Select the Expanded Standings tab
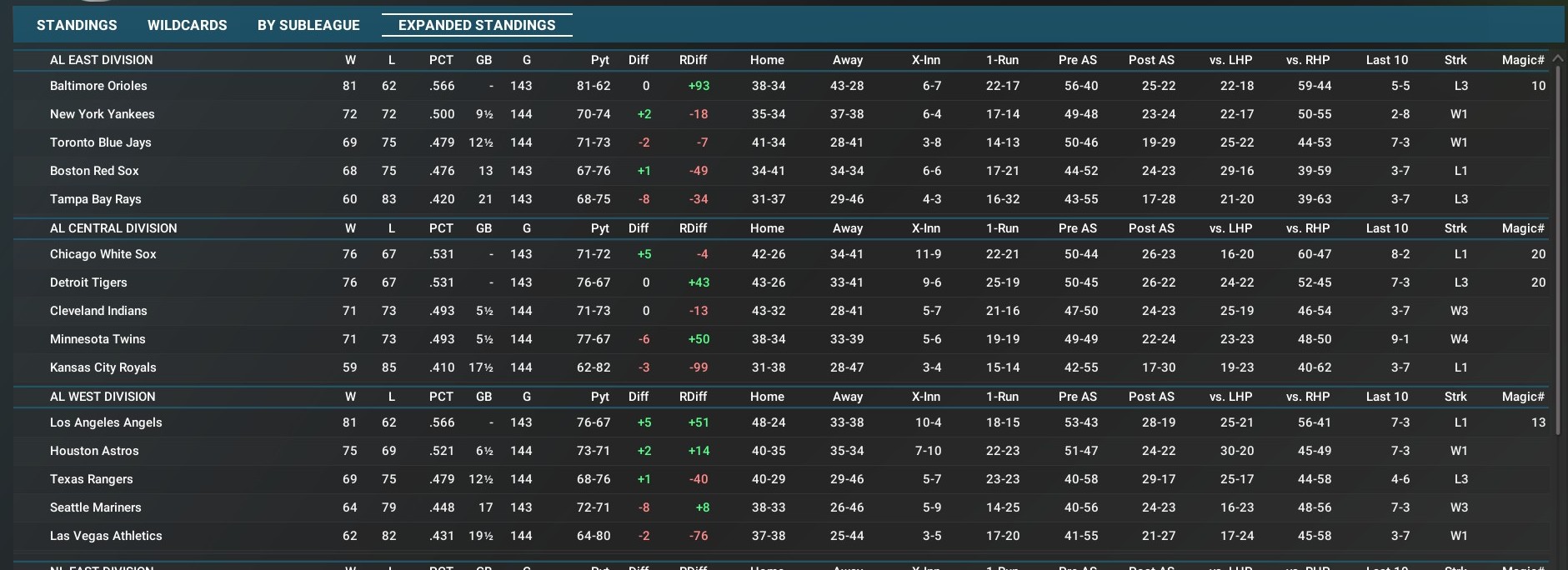Image resolution: width=1568 pixels, height=570 pixels. click(x=477, y=25)
